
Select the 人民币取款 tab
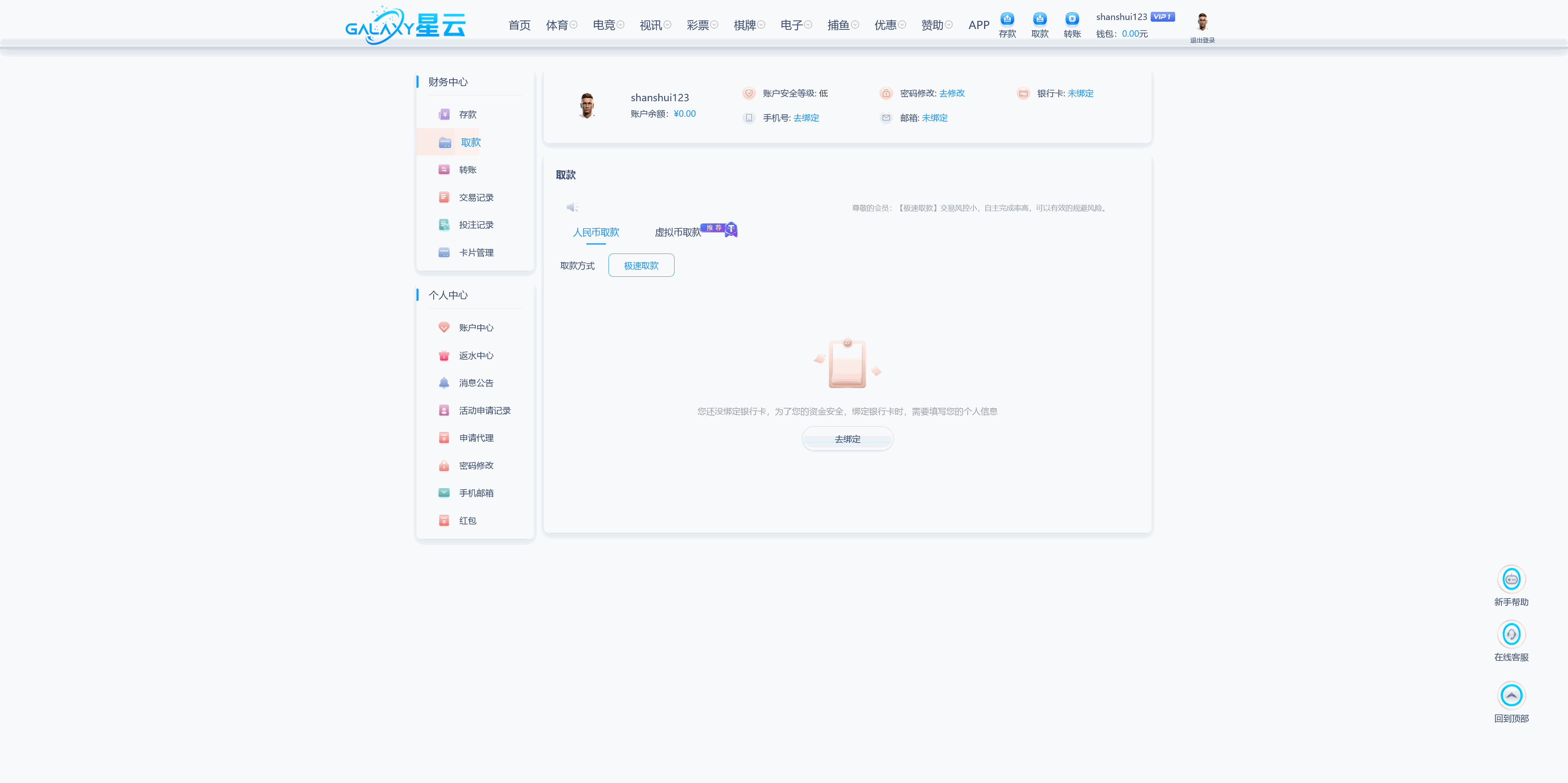[595, 232]
